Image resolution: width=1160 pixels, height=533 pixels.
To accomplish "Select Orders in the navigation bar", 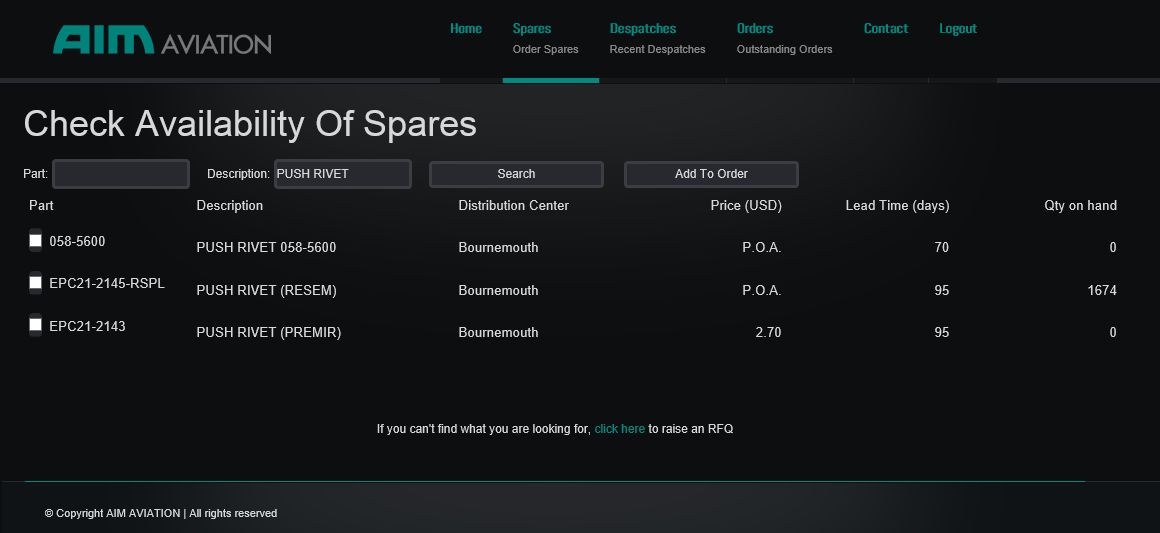I will (755, 28).
